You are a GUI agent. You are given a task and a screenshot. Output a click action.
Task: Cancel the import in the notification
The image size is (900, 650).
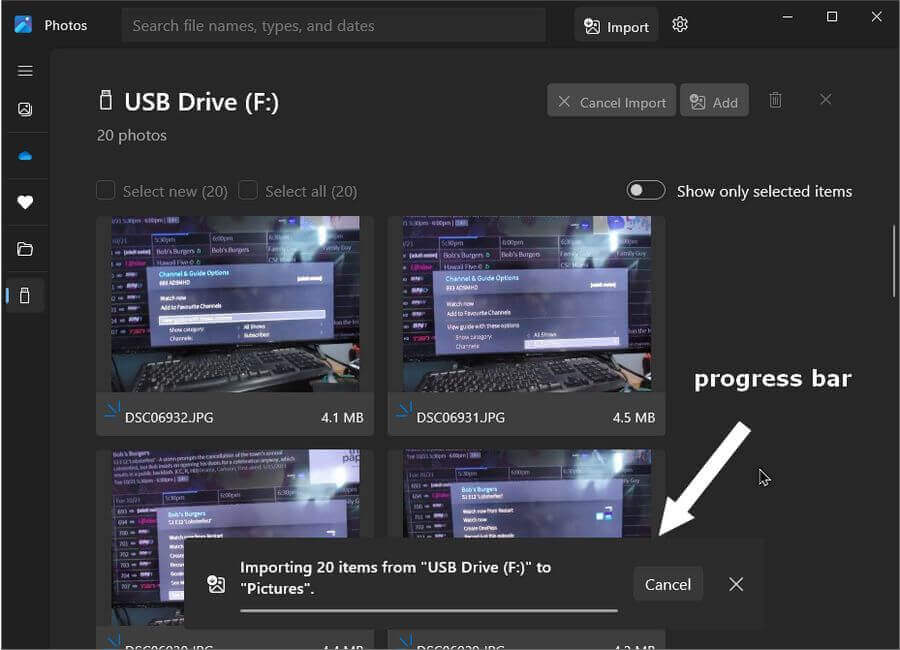tap(667, 584)
